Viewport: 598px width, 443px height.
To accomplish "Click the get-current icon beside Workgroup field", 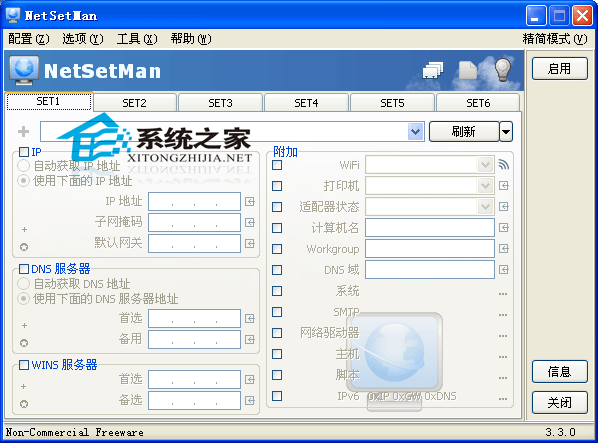I will 503,249.
